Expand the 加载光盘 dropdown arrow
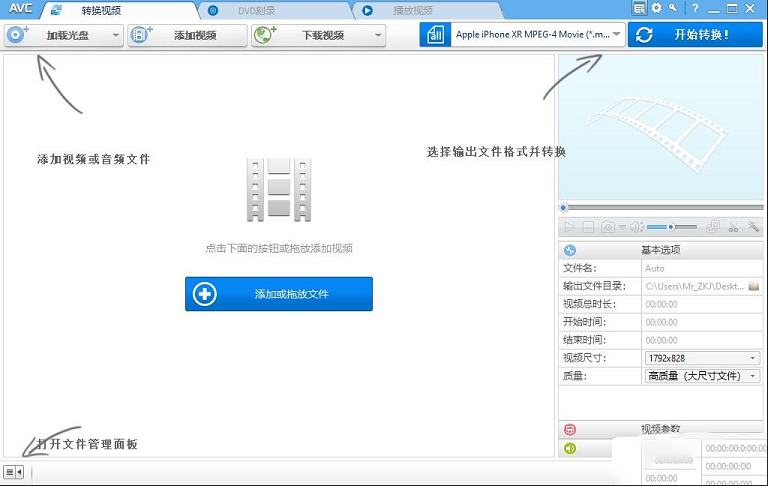 click(116, 35)
